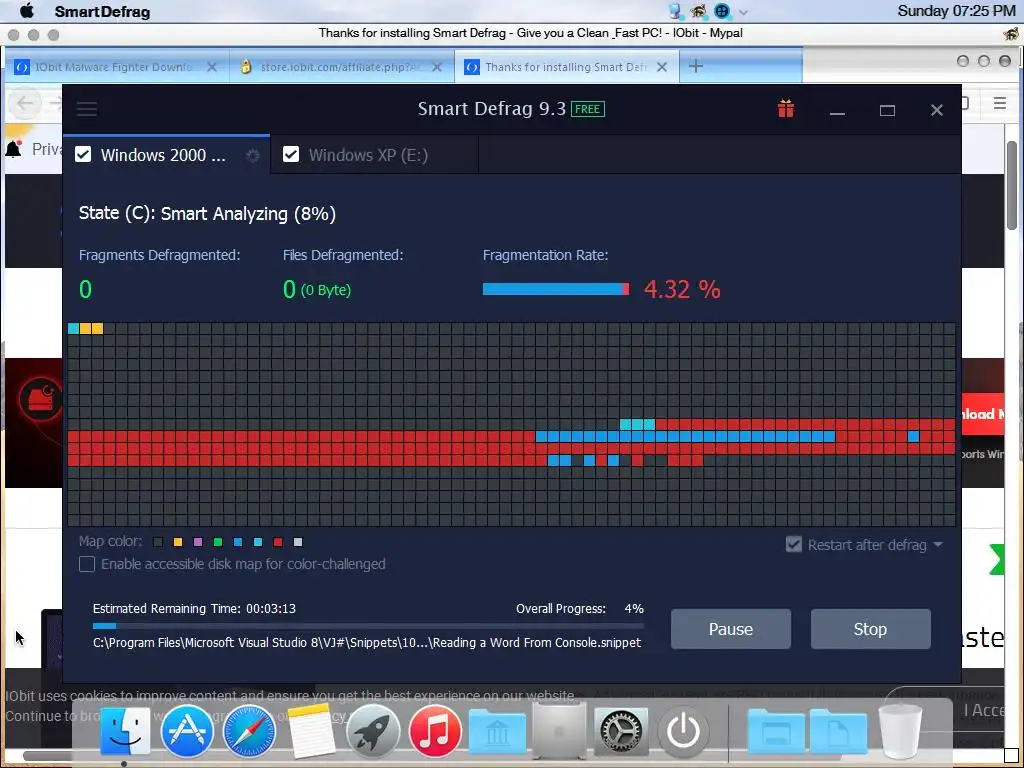
Task: Click the power button dock icon
Action: 683,731
